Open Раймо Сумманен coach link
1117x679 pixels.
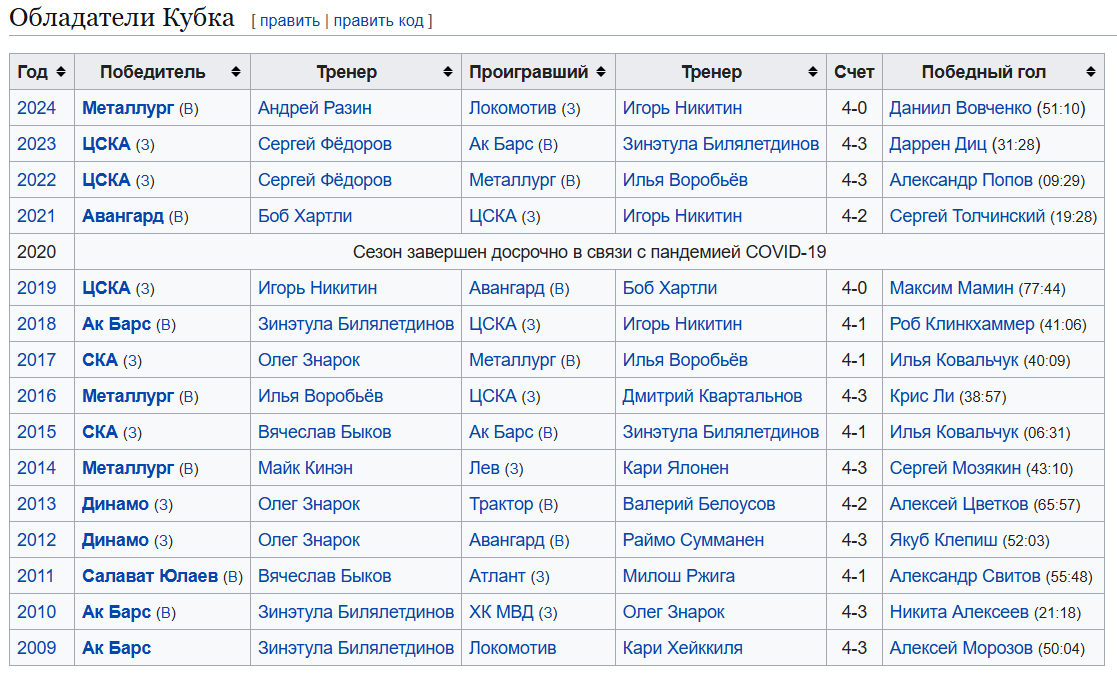pyautogui.click(x=693, y=540)
